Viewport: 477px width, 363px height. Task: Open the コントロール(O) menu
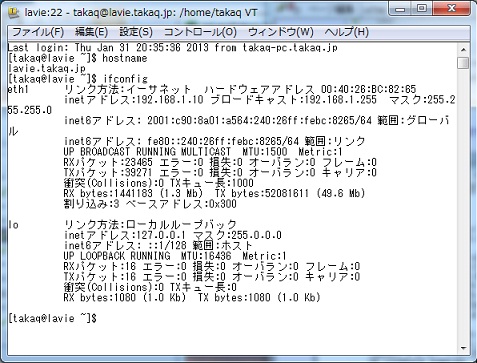pyautogui.click(x=200, y=32)
